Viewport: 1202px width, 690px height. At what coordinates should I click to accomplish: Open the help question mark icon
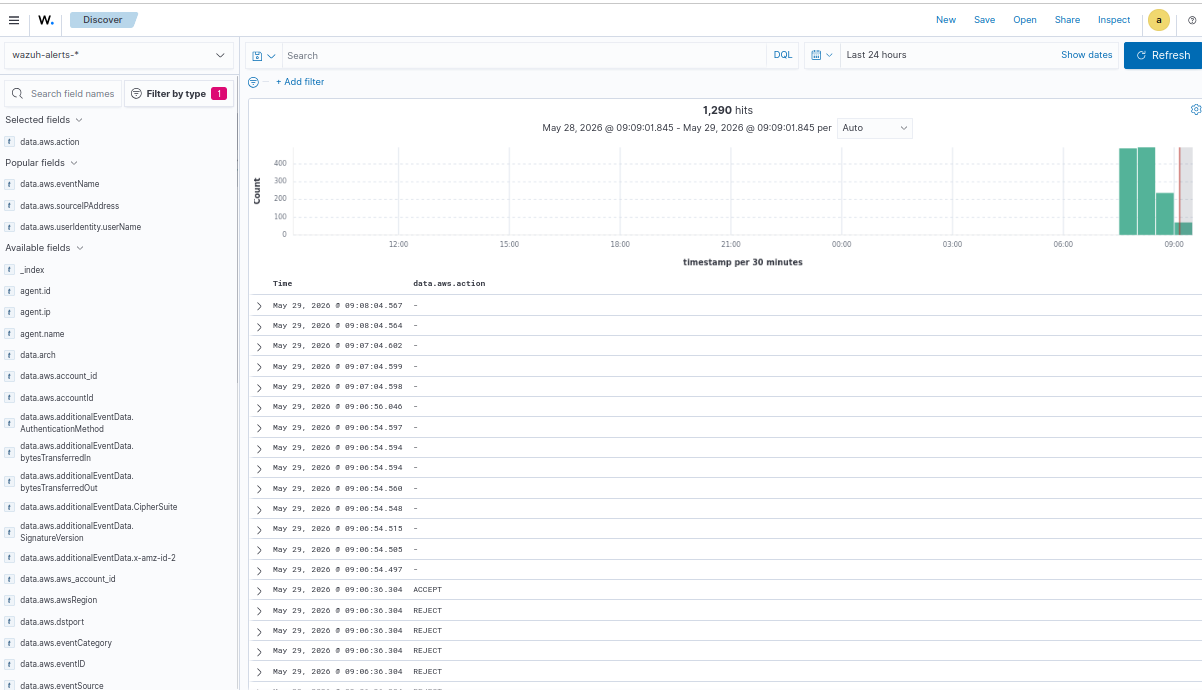(x=1191, y=20)
